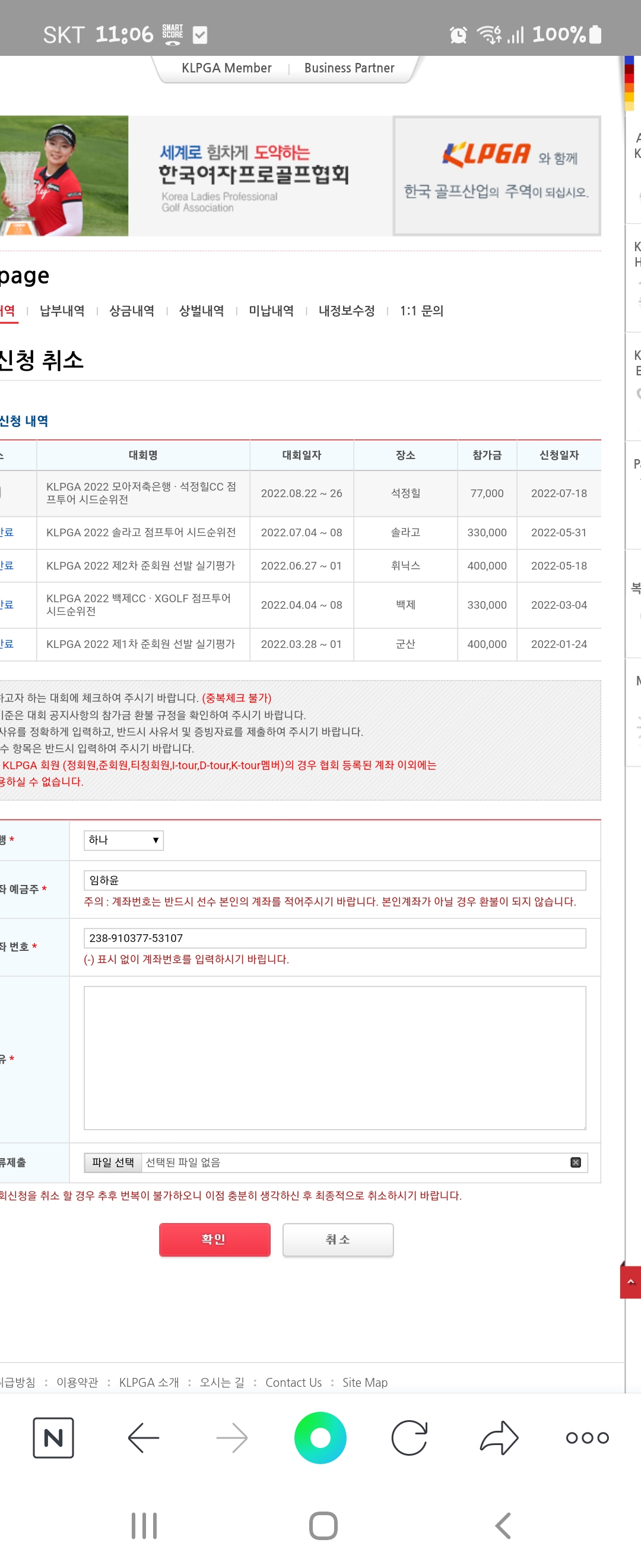641x1568 pixels.
Task: Switch to 상벌내역 tab
Action: (201, 311)
